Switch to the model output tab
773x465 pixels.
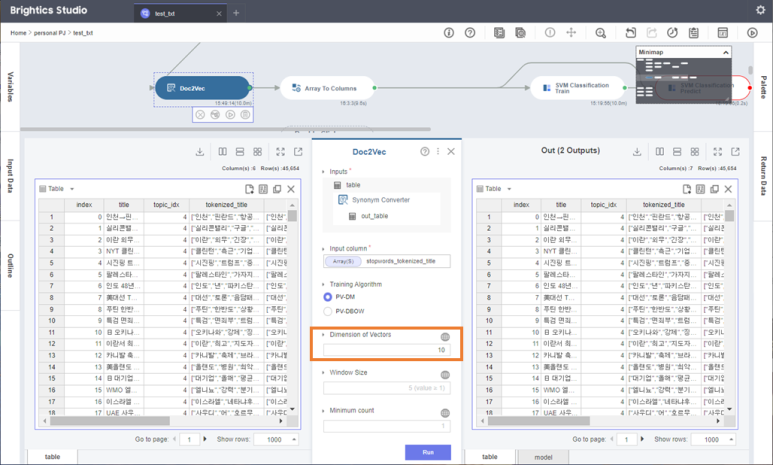543,457
